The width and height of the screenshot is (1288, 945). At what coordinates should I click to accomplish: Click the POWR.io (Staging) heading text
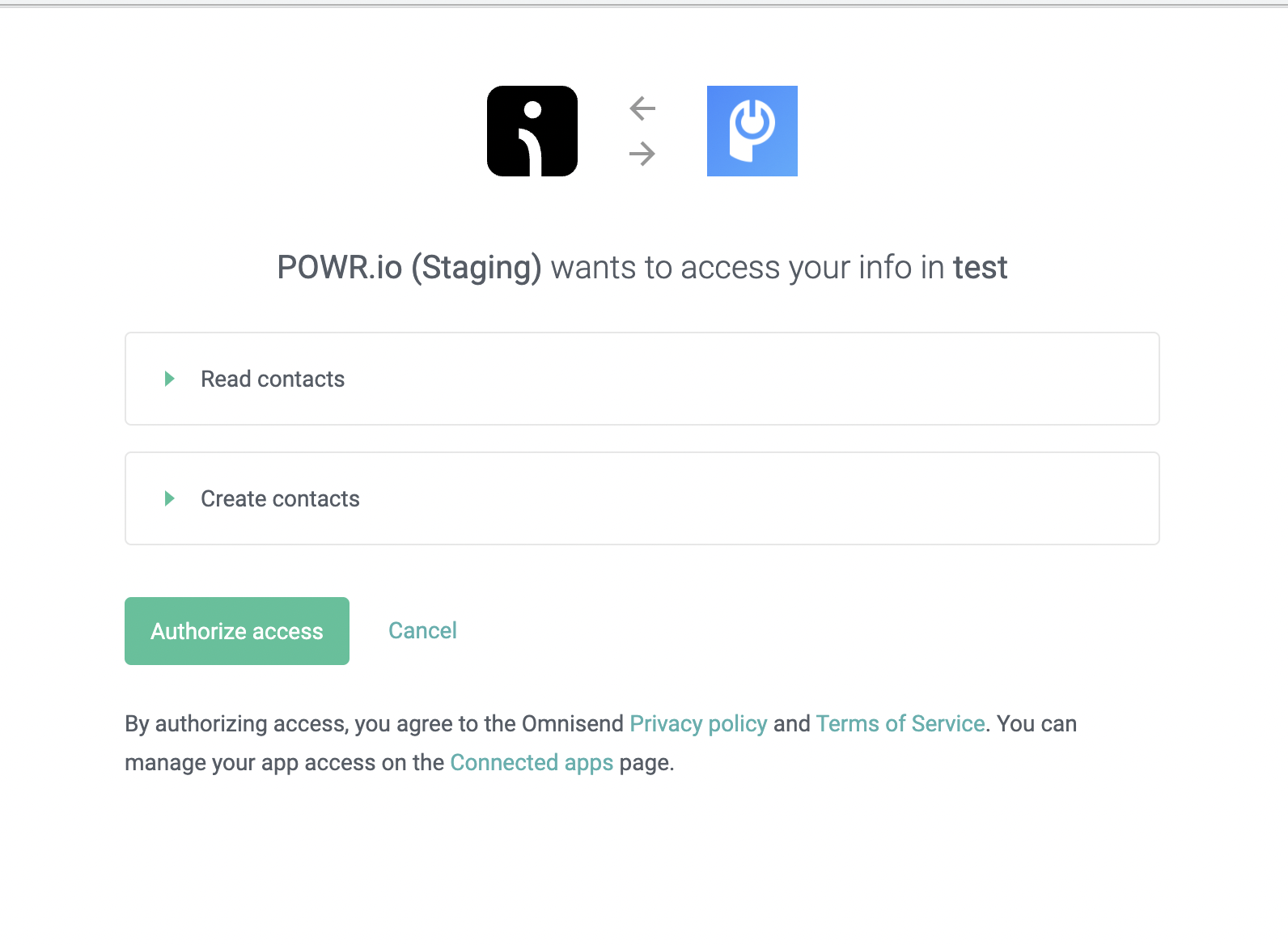[x=409, y=268]
